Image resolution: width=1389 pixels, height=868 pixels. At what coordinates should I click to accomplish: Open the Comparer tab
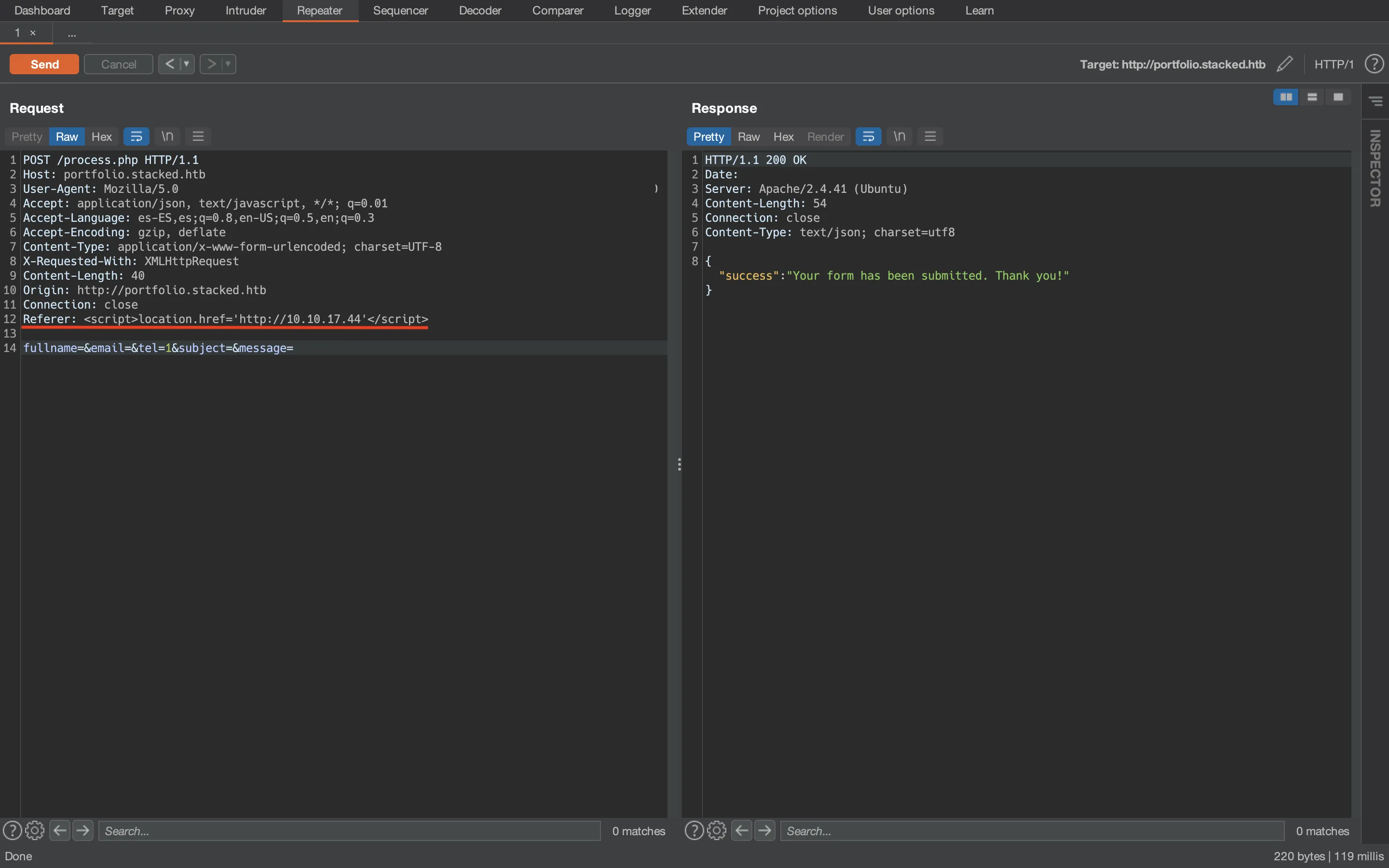(x=558, y=10)
